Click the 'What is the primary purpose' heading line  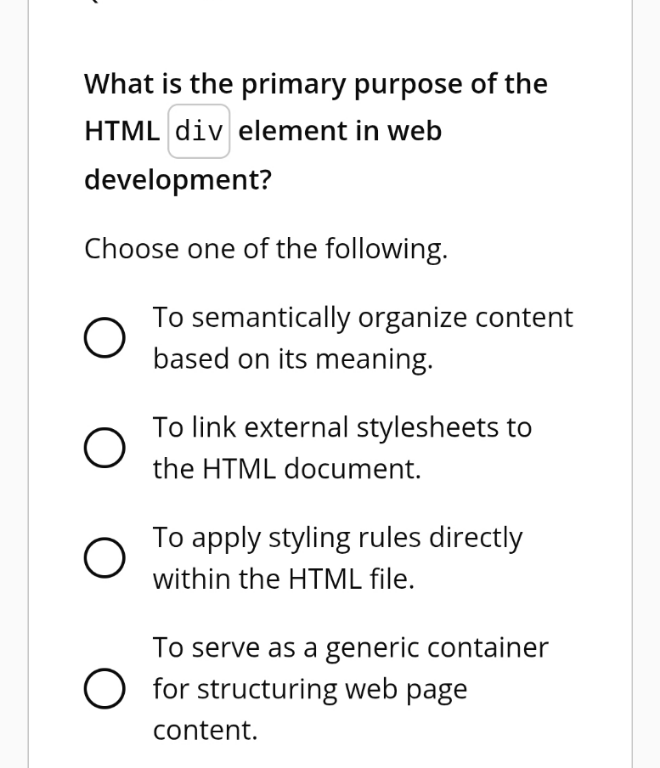316,84
